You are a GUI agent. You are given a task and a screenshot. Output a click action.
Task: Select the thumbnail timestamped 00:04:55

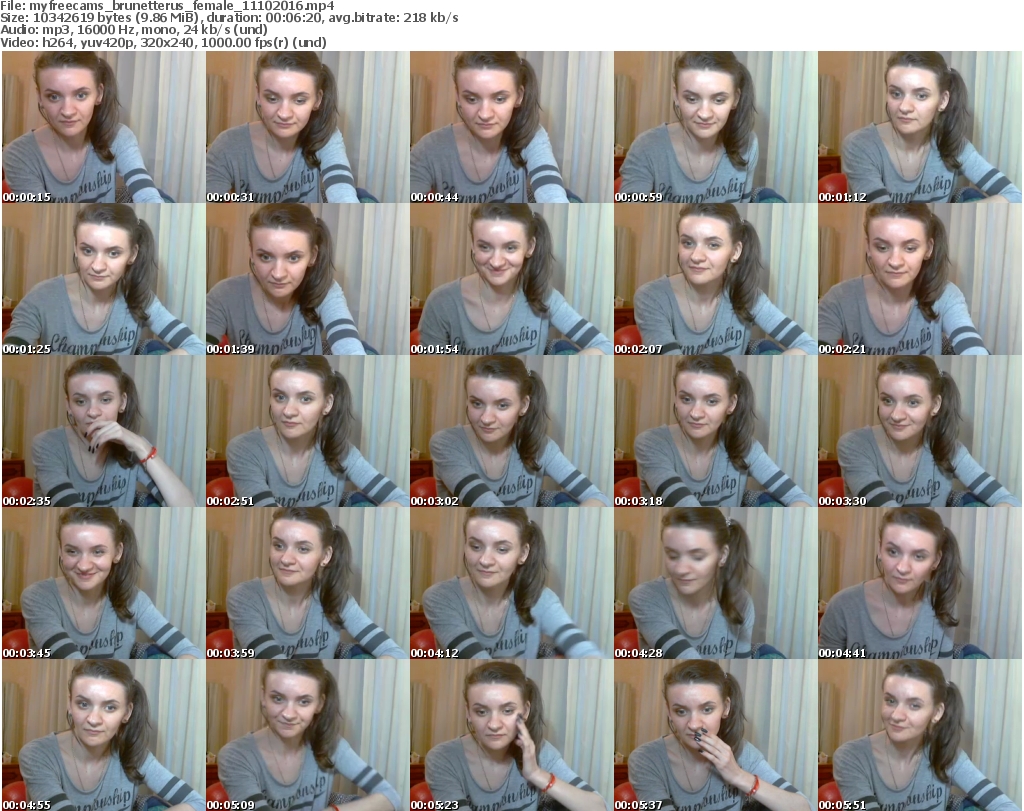103,734
